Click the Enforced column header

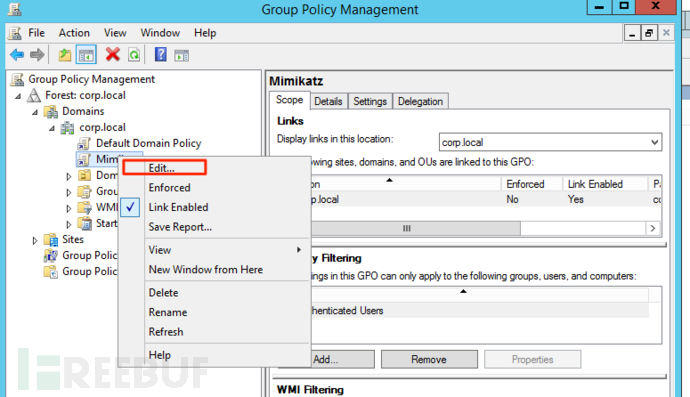click(x=532, y=184)
